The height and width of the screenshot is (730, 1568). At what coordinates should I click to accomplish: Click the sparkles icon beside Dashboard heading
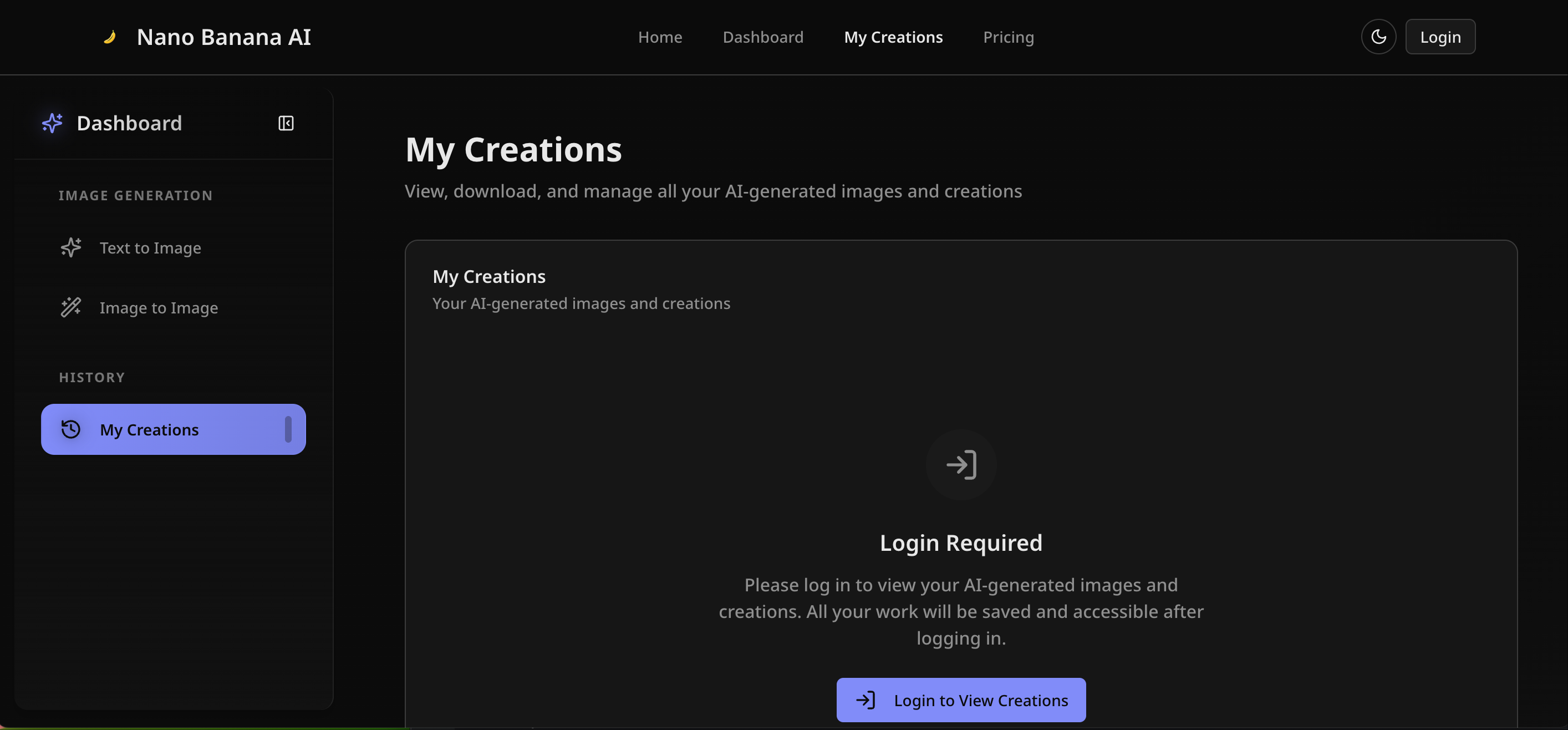(52, 123)
